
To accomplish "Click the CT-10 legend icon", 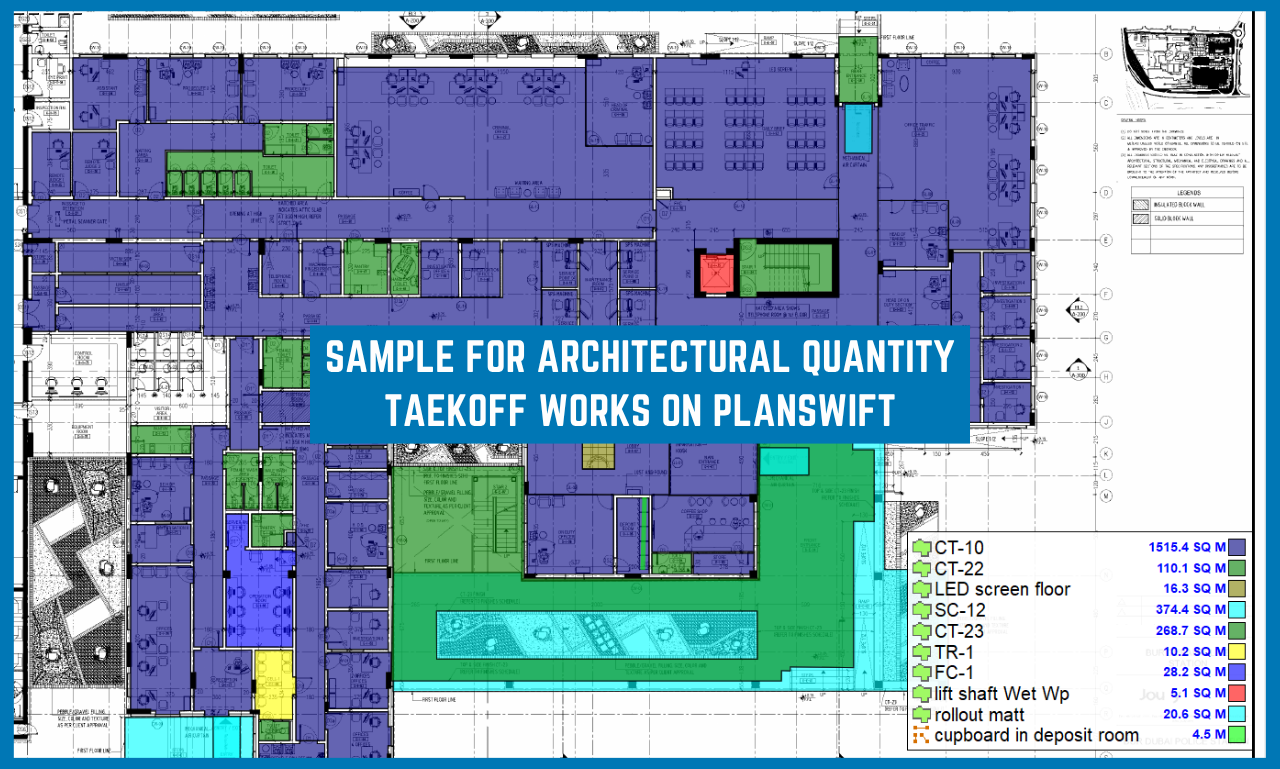I will [x=921, y=547].
